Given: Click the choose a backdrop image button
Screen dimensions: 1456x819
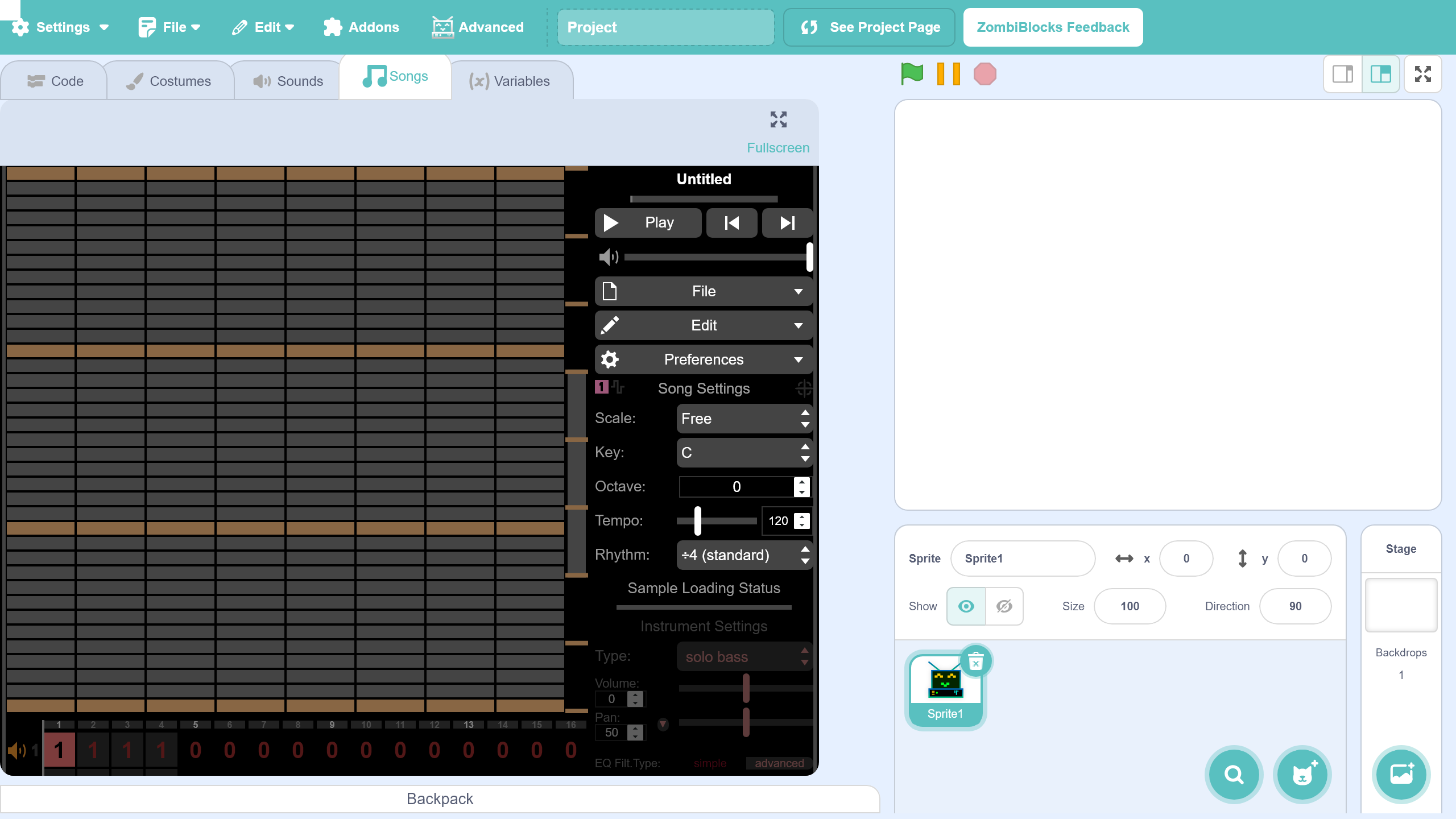Looking at the screenshot, I should click(x=1401, y=774).
